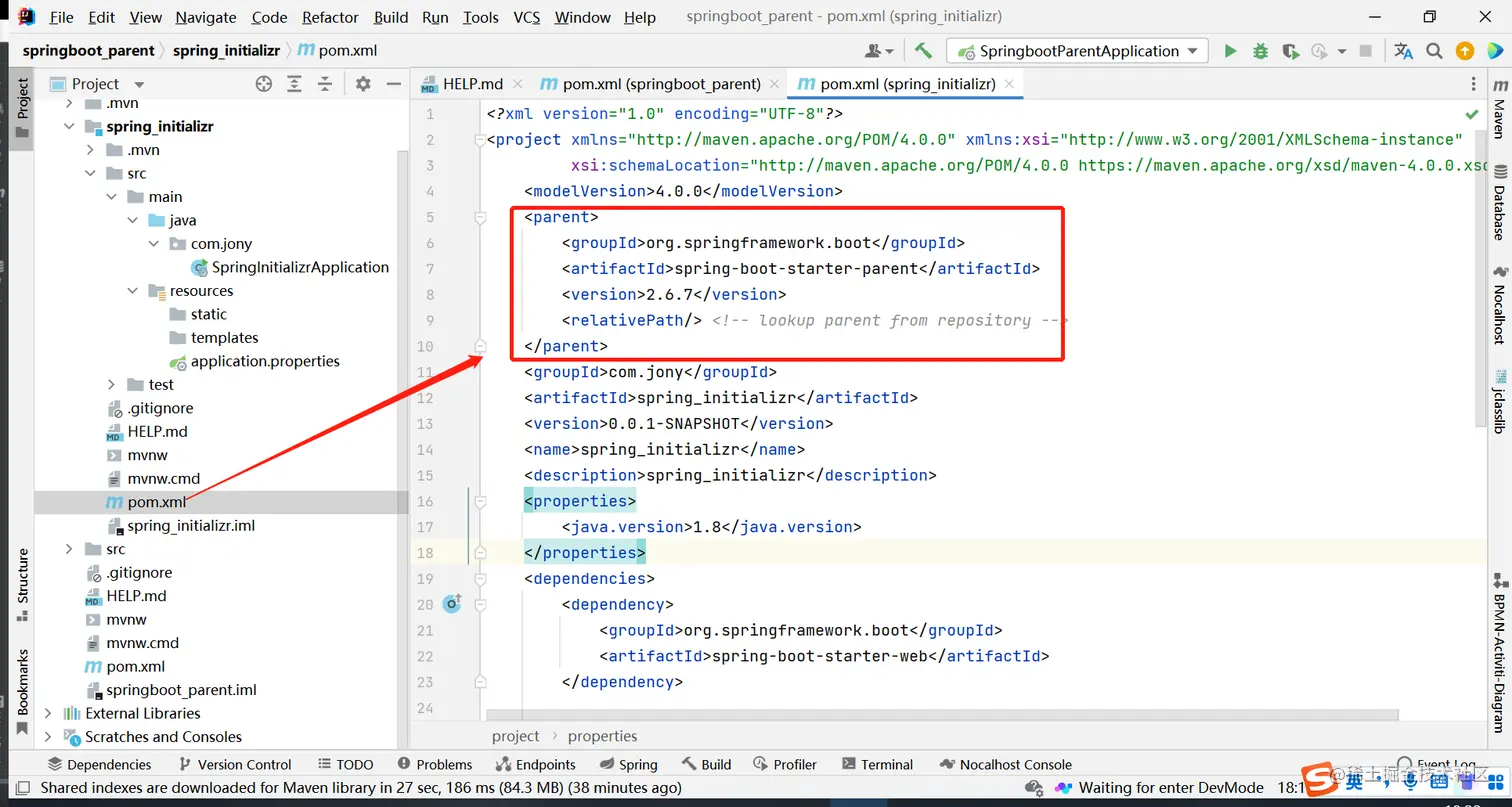Expand all items in the Project panel
The width and height of the screenshot is (1512, 807).
click(x=294, y=84)
